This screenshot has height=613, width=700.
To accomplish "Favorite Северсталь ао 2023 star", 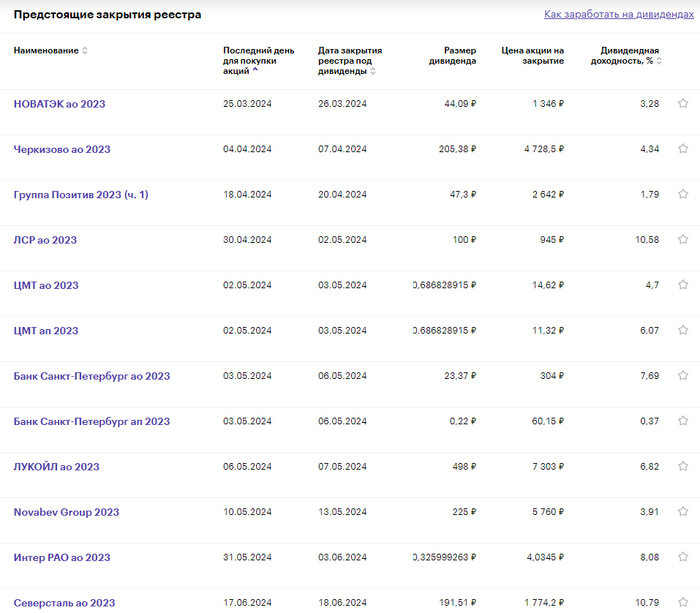I will point(683,603).
